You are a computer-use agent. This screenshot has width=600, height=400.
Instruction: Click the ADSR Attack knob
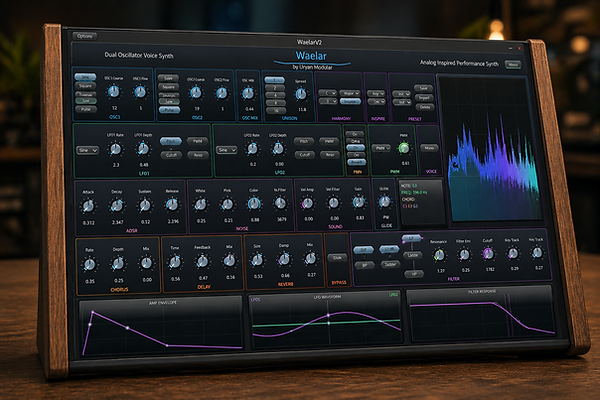click(88, 206)
